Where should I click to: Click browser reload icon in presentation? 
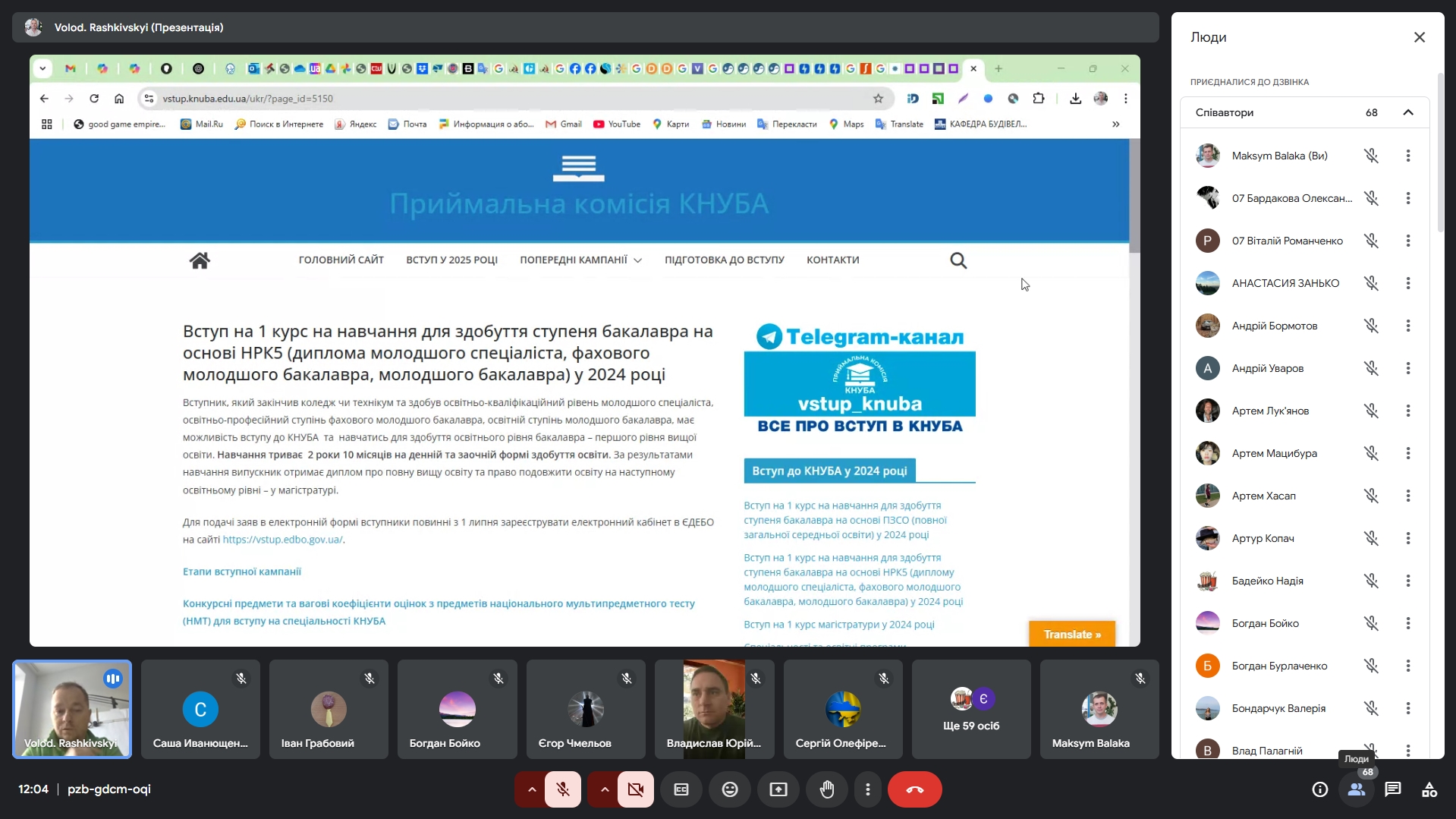click(94, 99)
